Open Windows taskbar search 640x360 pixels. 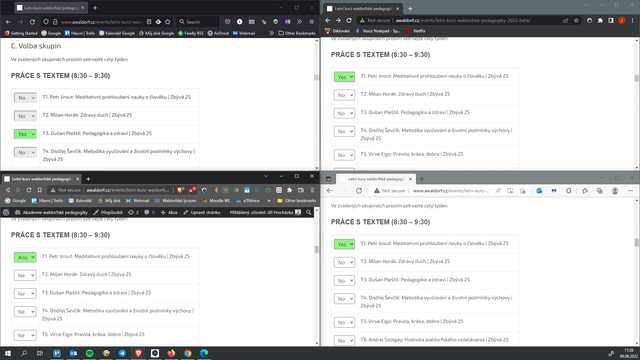click(x=24, y=353)
